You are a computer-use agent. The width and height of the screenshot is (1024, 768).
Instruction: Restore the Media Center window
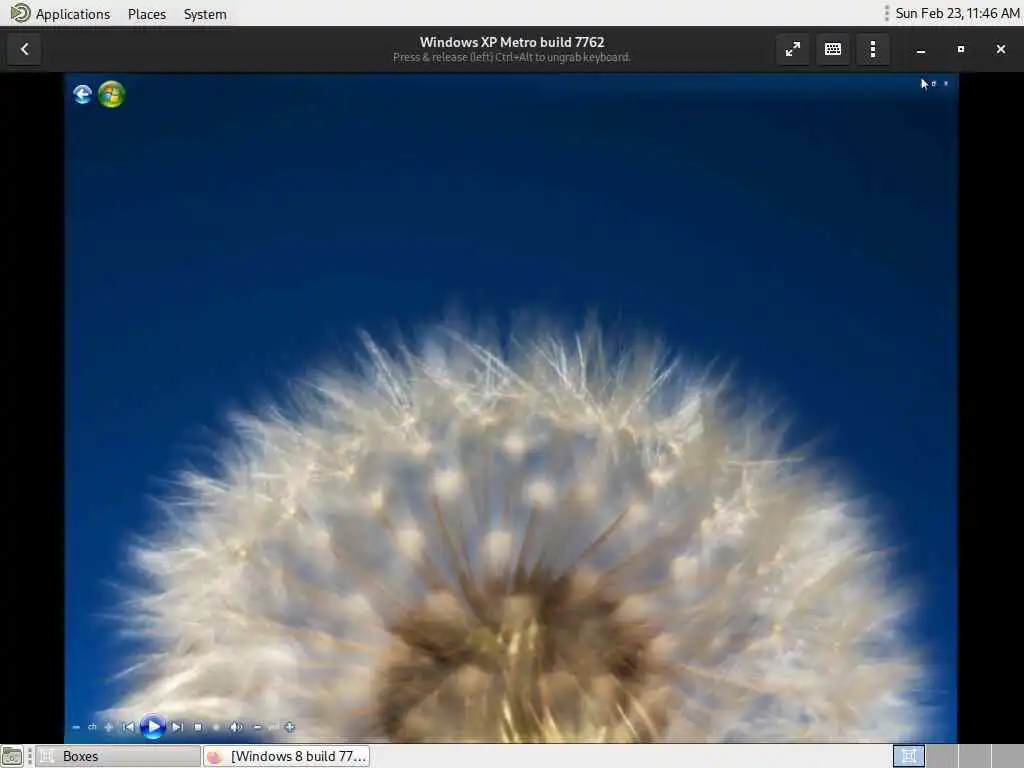934,84
